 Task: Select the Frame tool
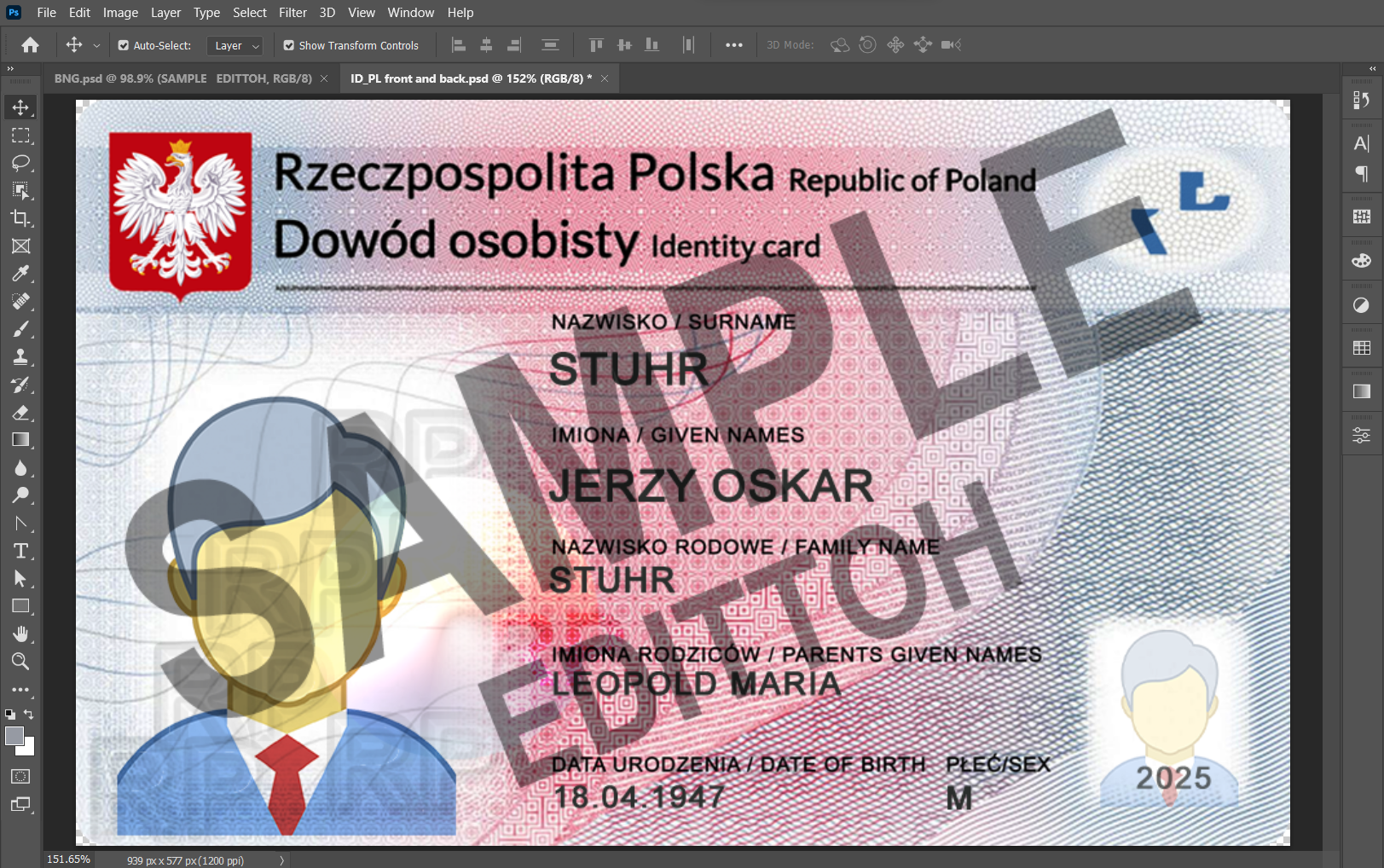click(20, 246)
